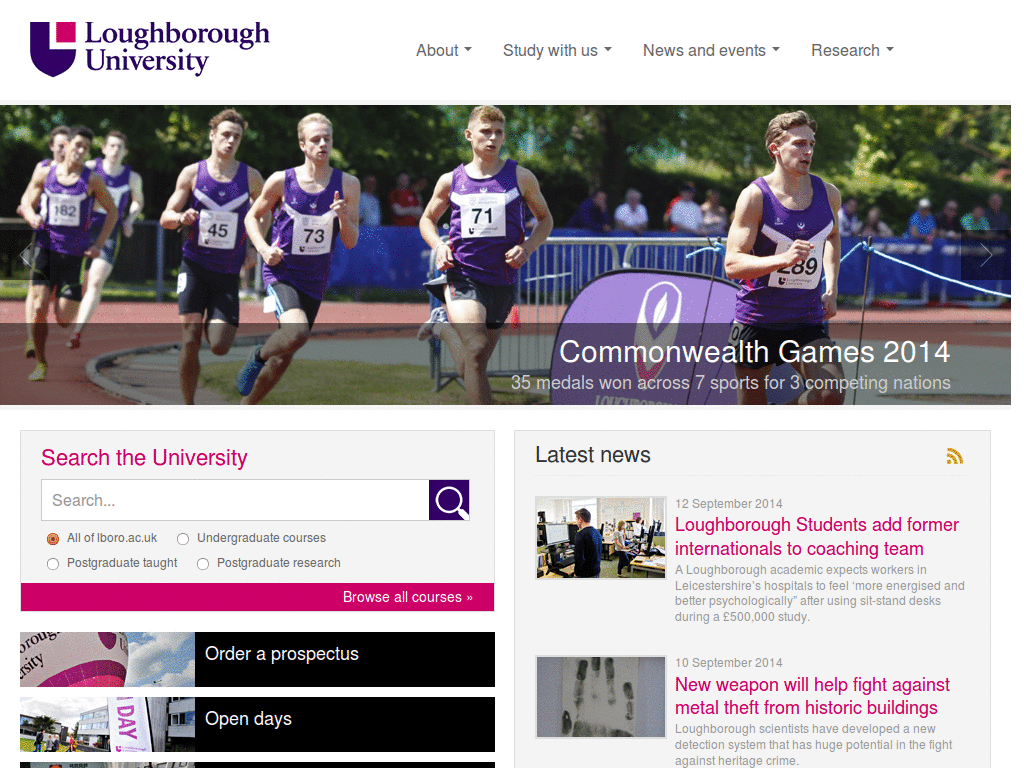Expand the About dropdown menu
Image resolution: width=1024 pixels, height=768 pixels.
[x=444, y=50]
